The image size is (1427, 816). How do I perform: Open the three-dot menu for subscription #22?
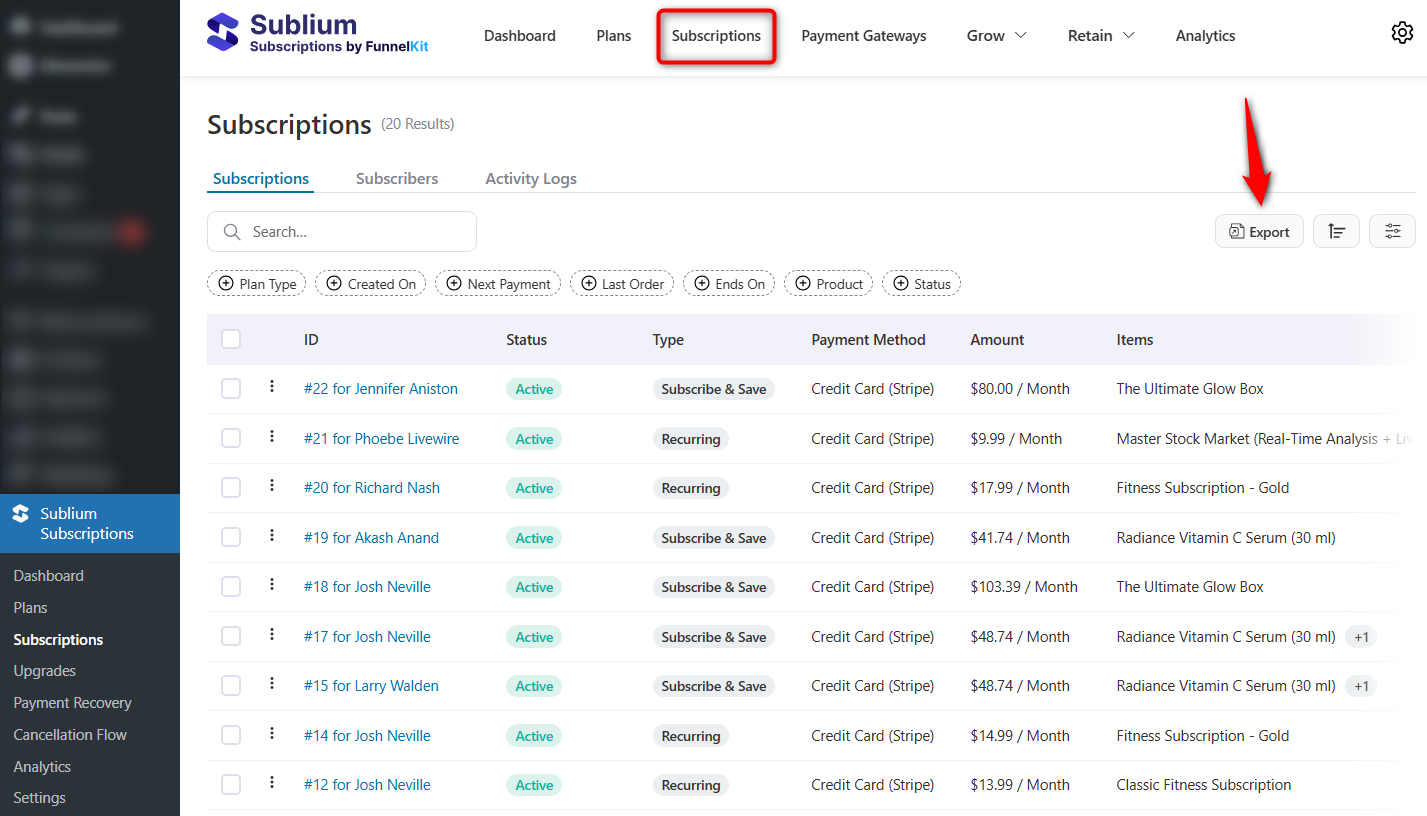(x=271, y=388)
